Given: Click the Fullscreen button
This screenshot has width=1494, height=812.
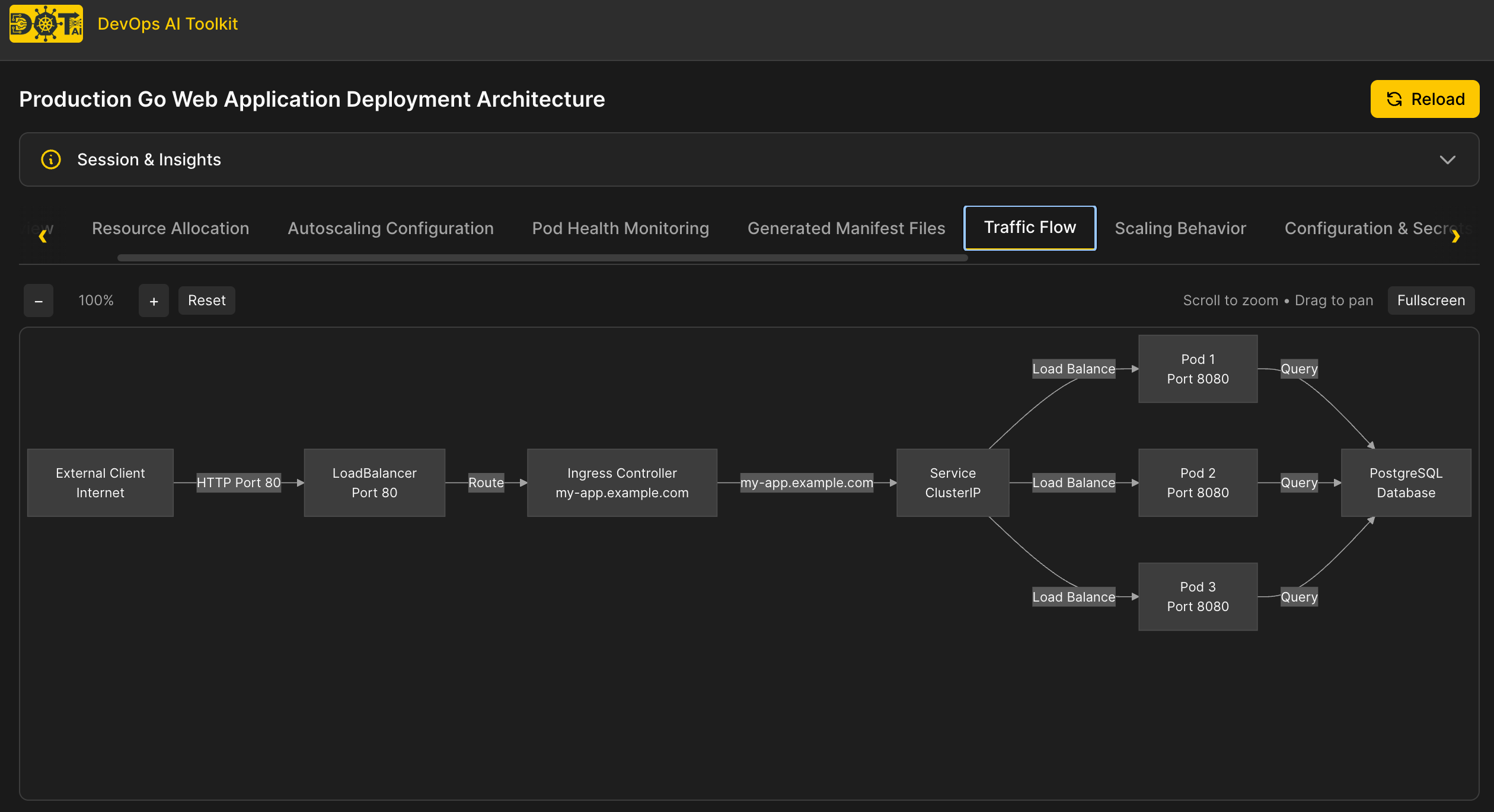Looking at the screenshot, I should [1431, 300].
